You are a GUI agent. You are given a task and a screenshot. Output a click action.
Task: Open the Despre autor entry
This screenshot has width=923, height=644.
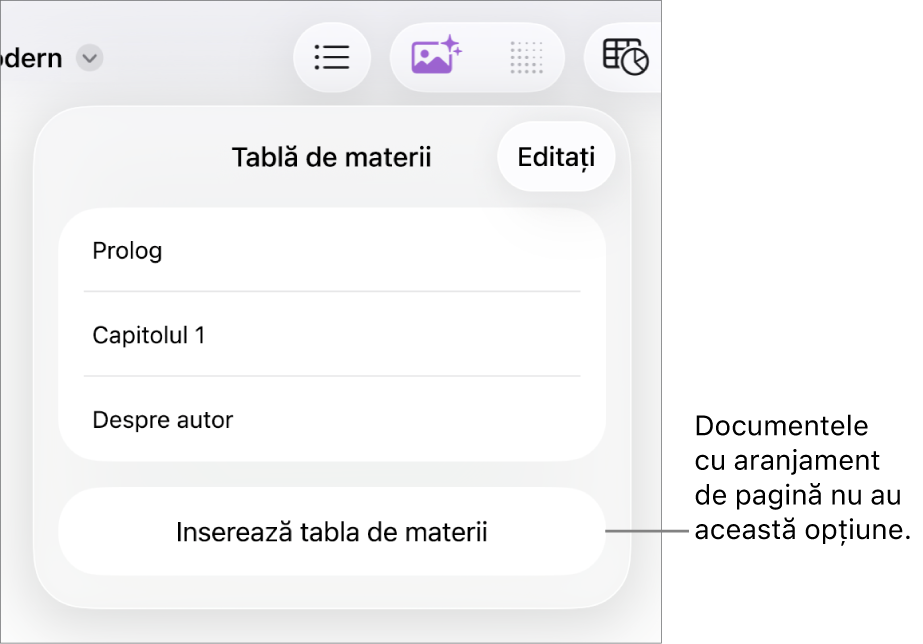point(332,420)
